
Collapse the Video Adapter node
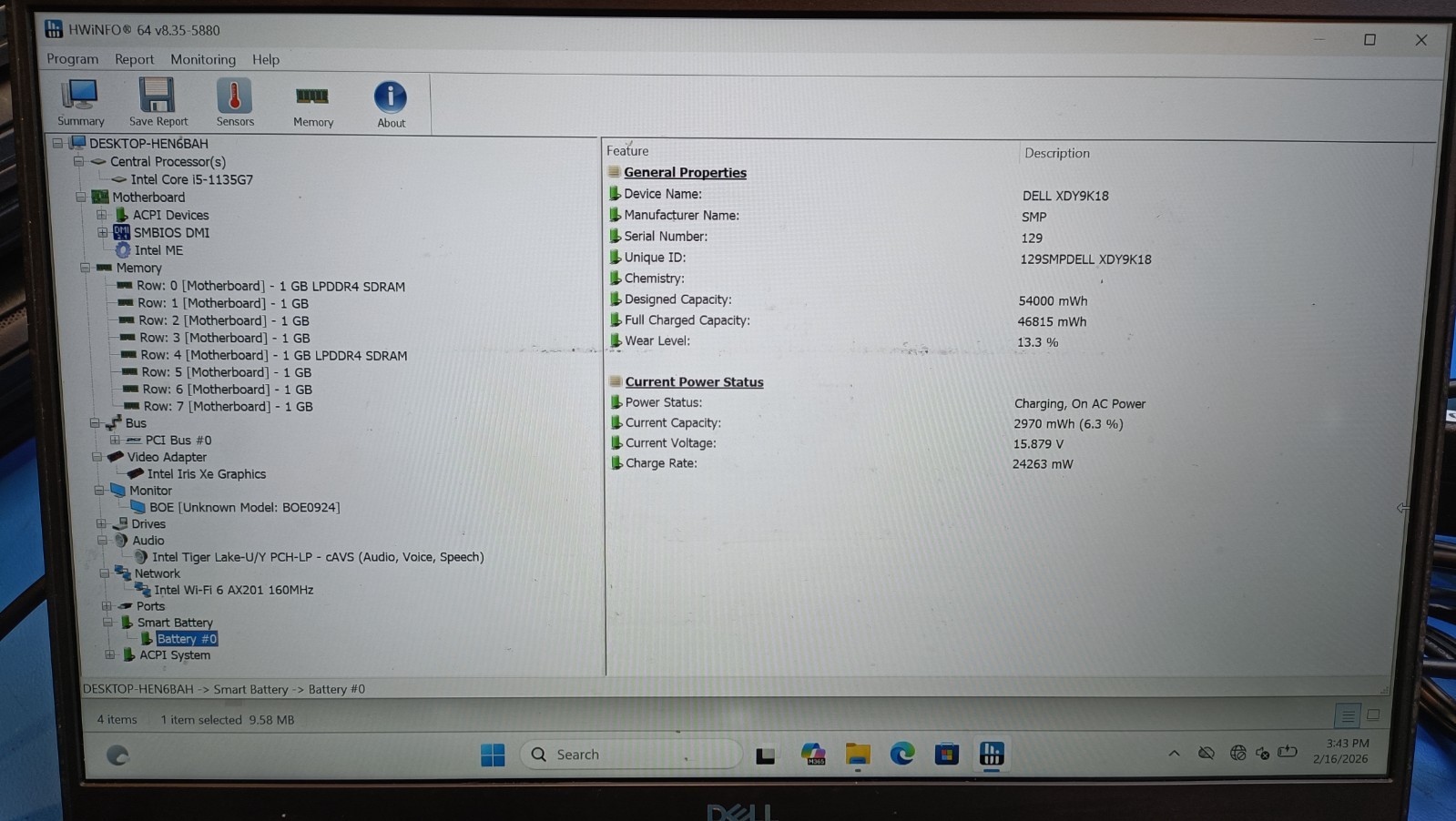coord(97,457)
